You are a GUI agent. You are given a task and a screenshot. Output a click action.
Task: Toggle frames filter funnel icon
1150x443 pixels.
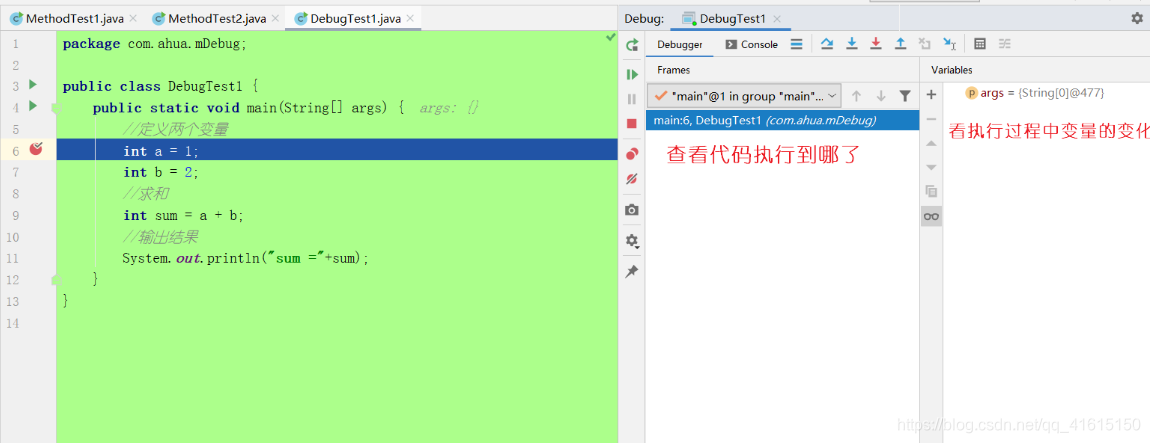coord(905,96)
